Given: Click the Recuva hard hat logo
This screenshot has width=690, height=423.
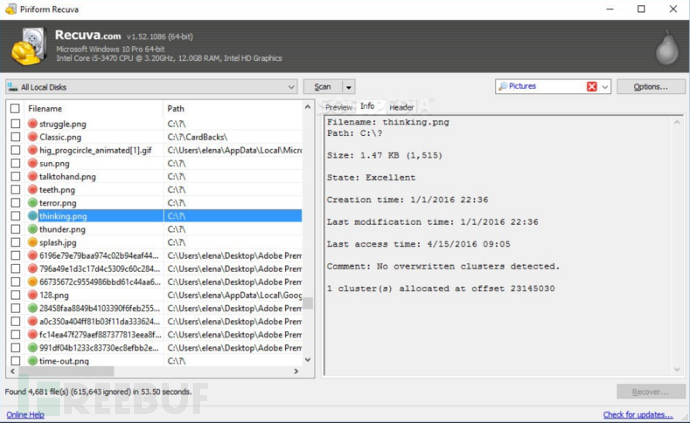Looking at the screenshot, I should click(x=28, y=46).
